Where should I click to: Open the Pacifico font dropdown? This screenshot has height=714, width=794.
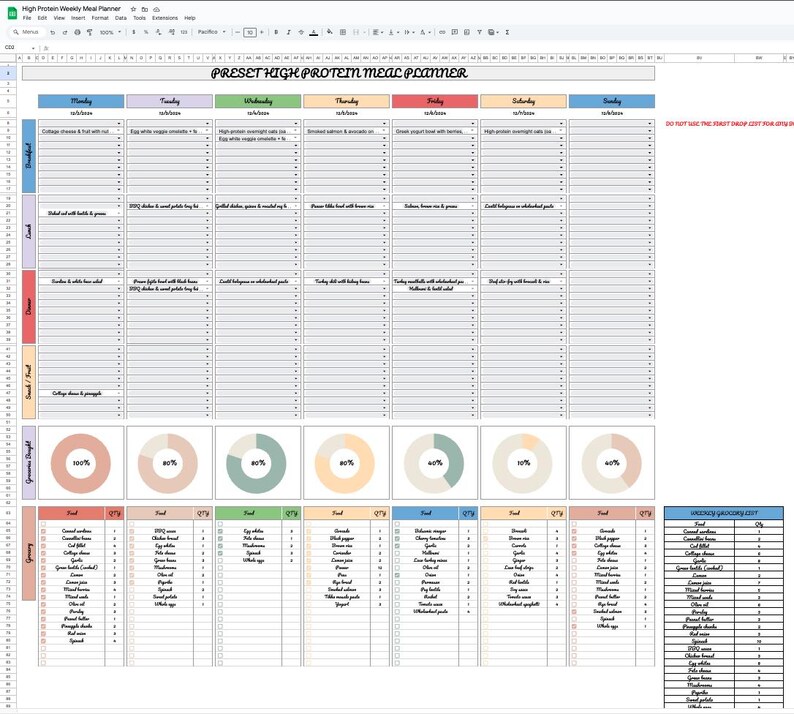pyautogui.click(x=211, y=32)
